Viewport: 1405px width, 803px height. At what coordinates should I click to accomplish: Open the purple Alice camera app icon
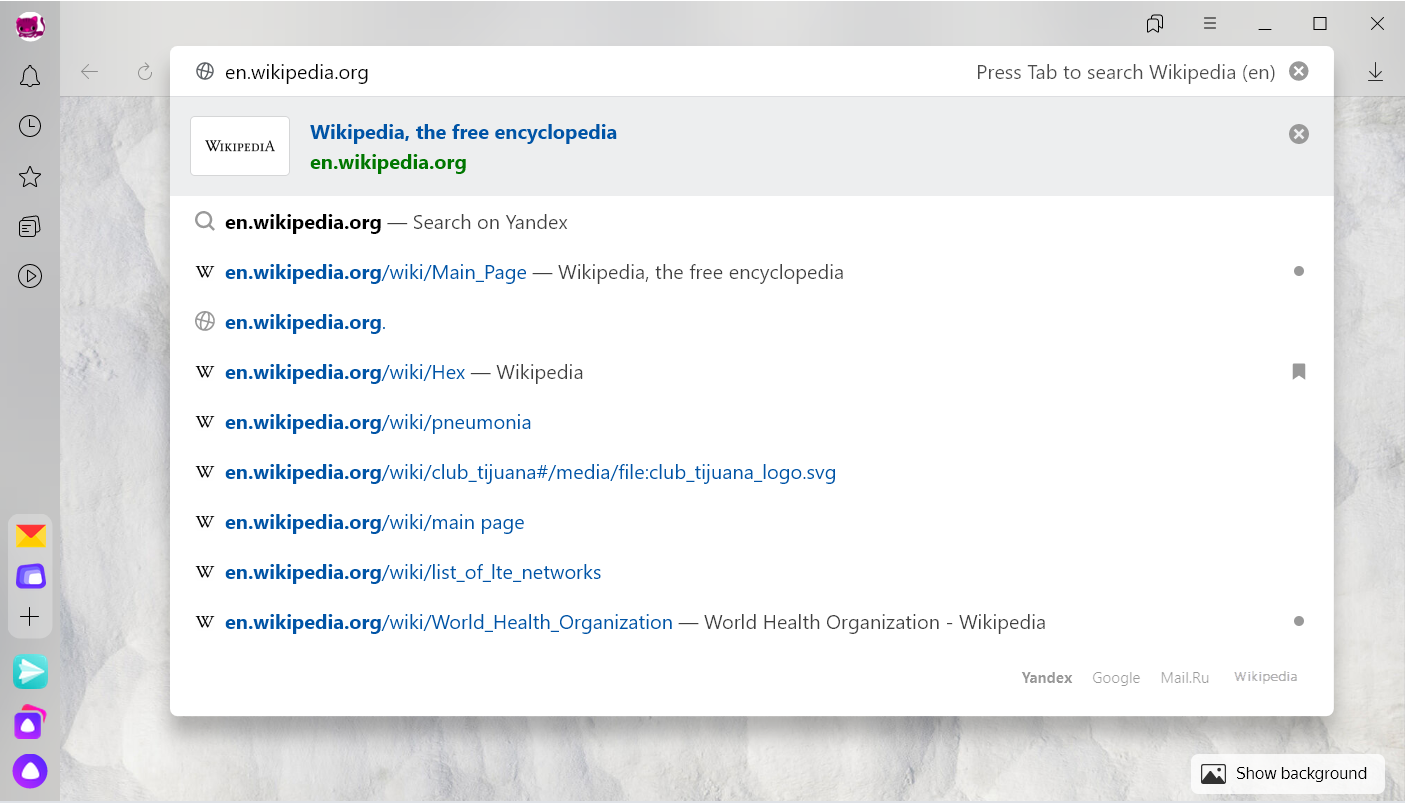coord(30,722)
